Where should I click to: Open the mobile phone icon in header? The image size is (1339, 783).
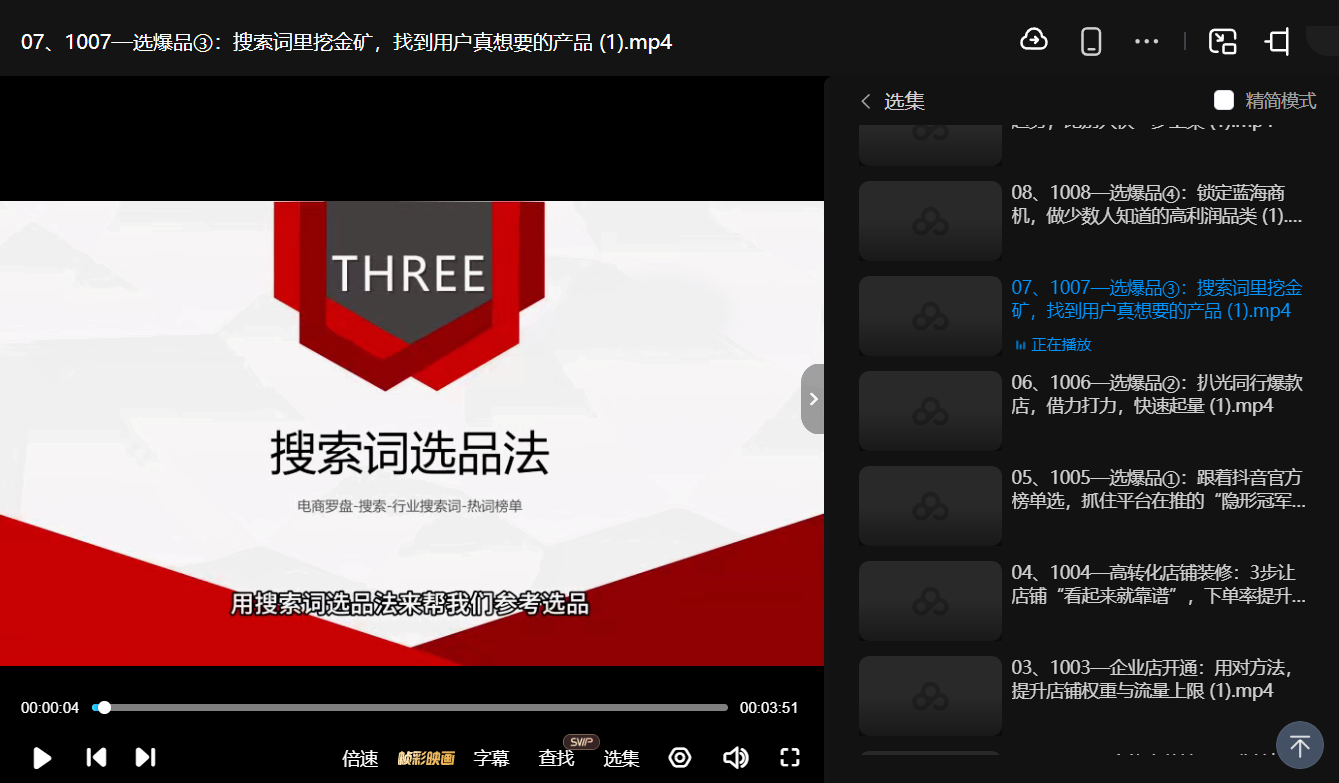point(1091,41)
